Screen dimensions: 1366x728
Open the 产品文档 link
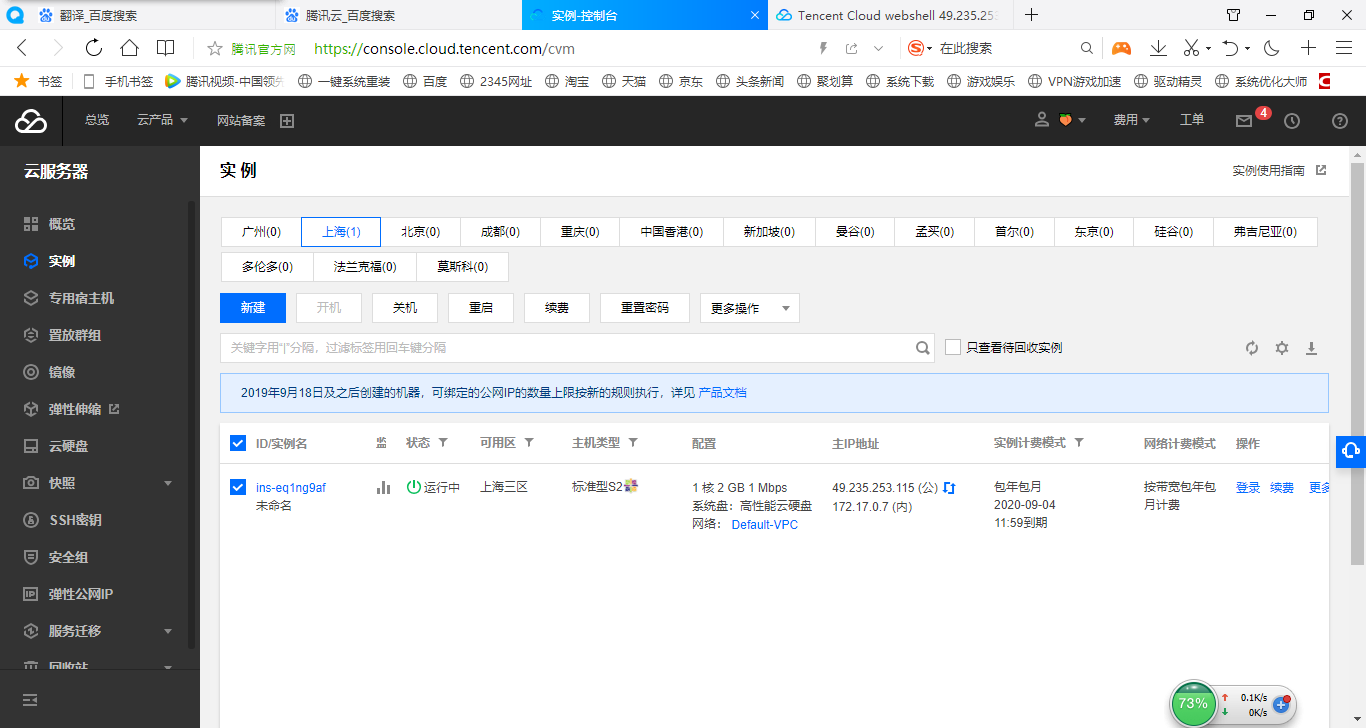coord(722,393)
